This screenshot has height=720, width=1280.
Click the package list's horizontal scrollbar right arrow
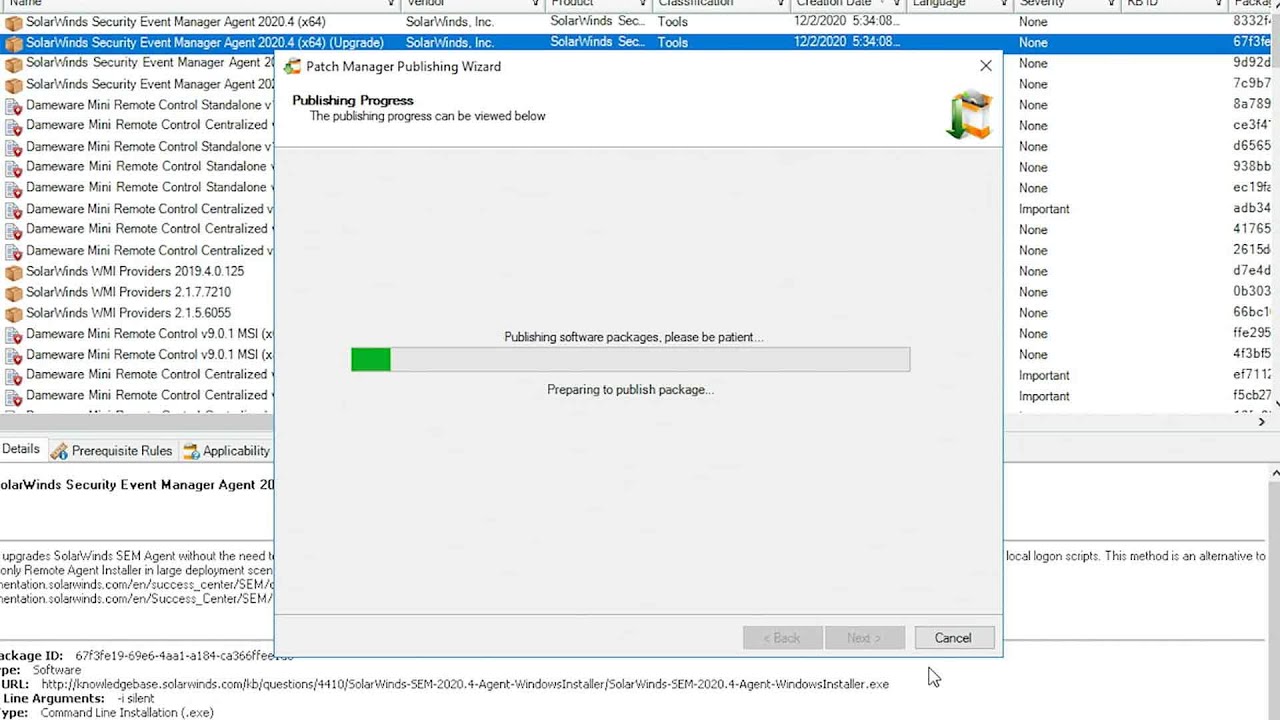[x=1261, y=422]
